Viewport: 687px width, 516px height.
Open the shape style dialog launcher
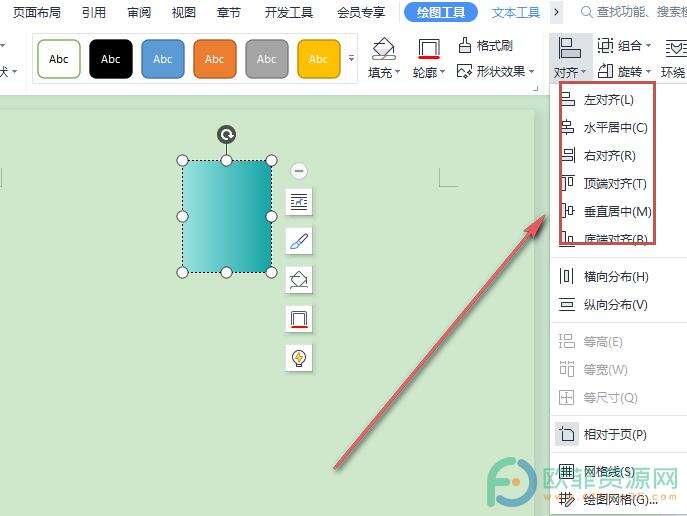535,89
